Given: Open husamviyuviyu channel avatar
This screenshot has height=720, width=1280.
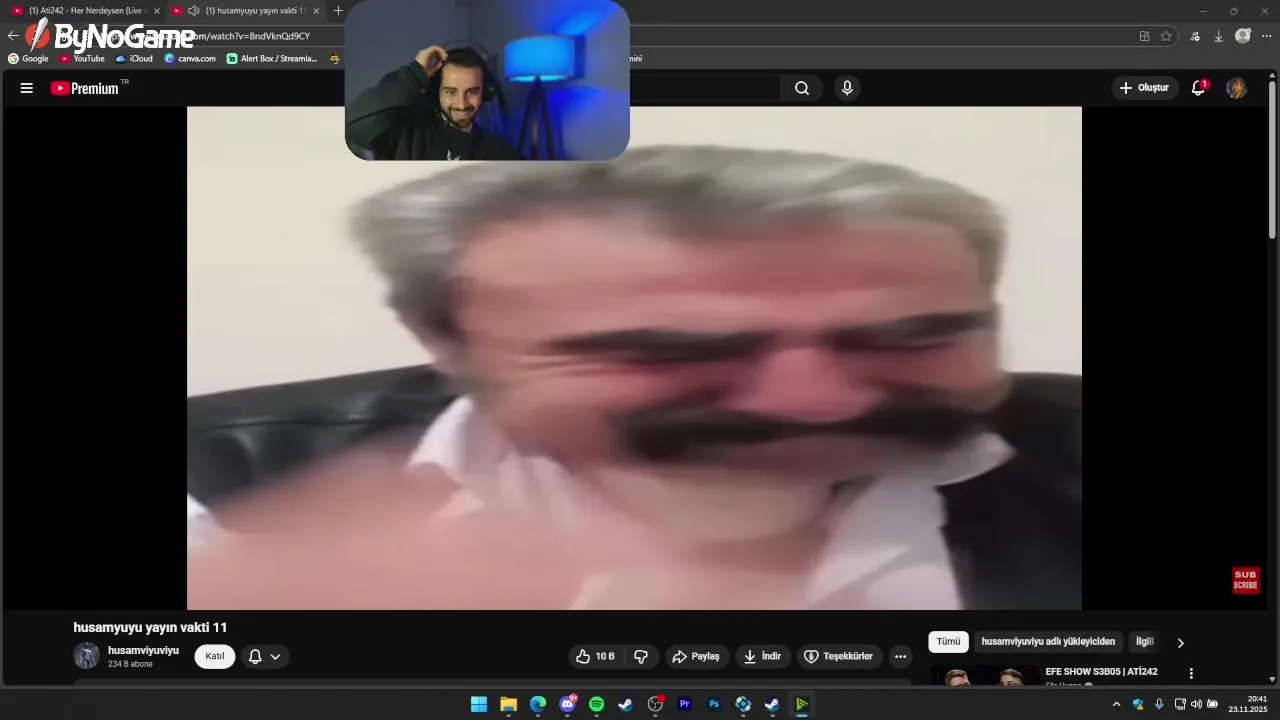Looking at the screenshot, I should tap(87, 656).
